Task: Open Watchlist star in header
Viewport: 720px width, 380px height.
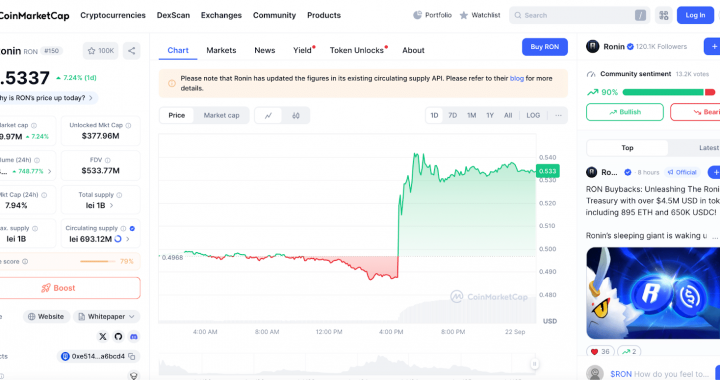Action: point(480,15)
